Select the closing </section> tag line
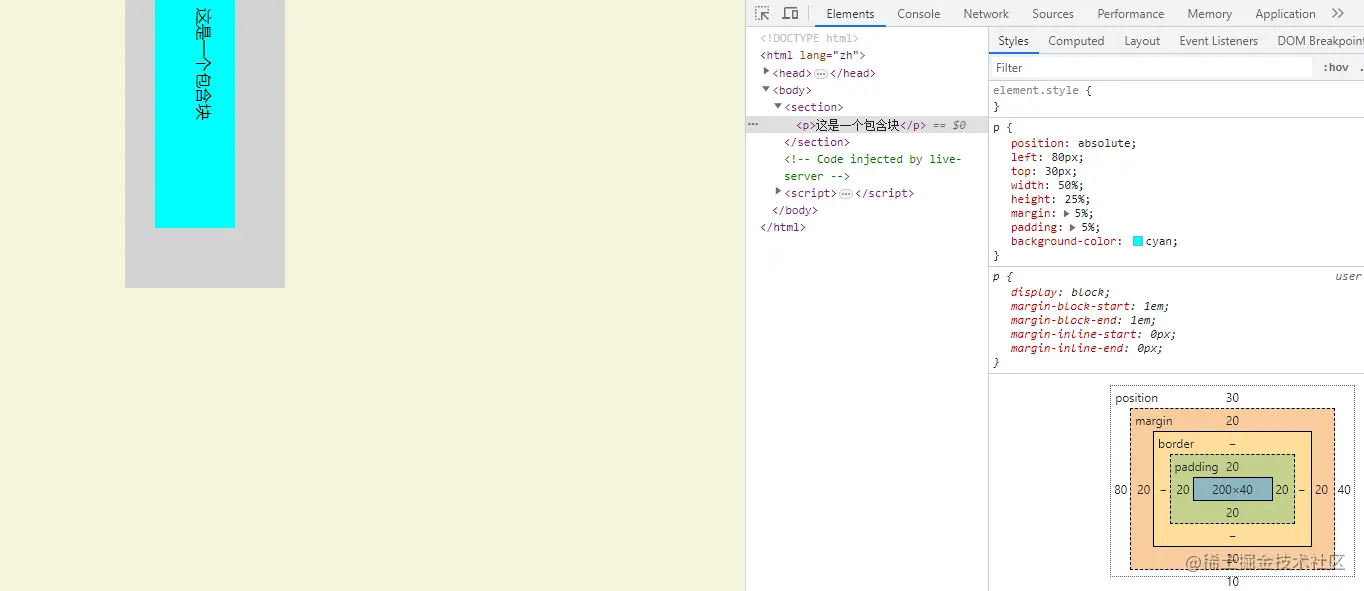 click(817, 142)
